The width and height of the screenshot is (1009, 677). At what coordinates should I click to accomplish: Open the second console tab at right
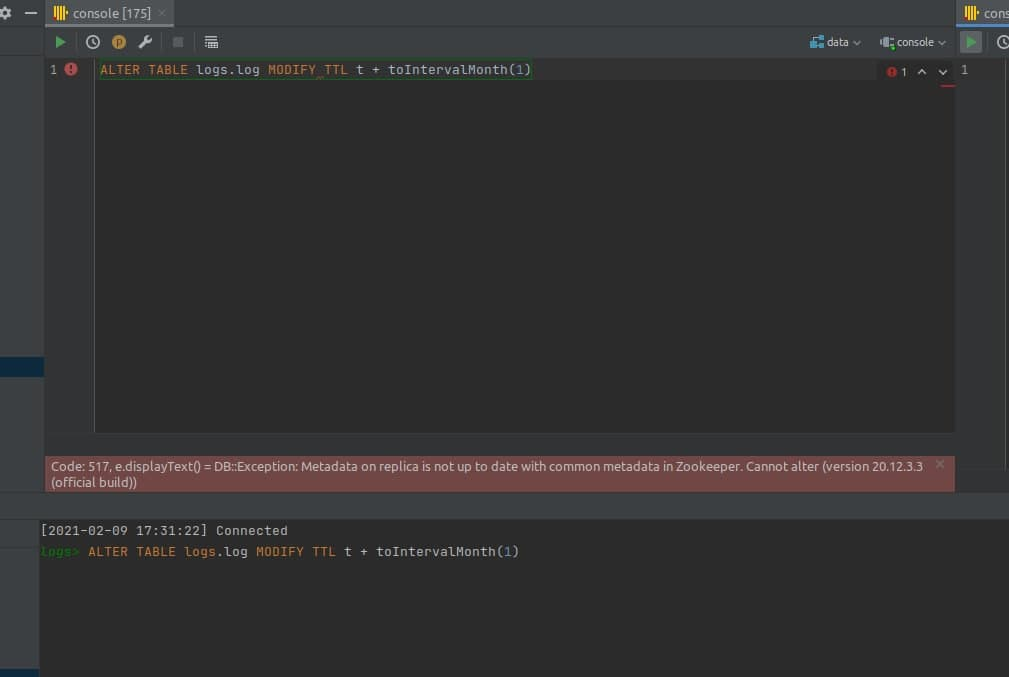click(985, 13)
